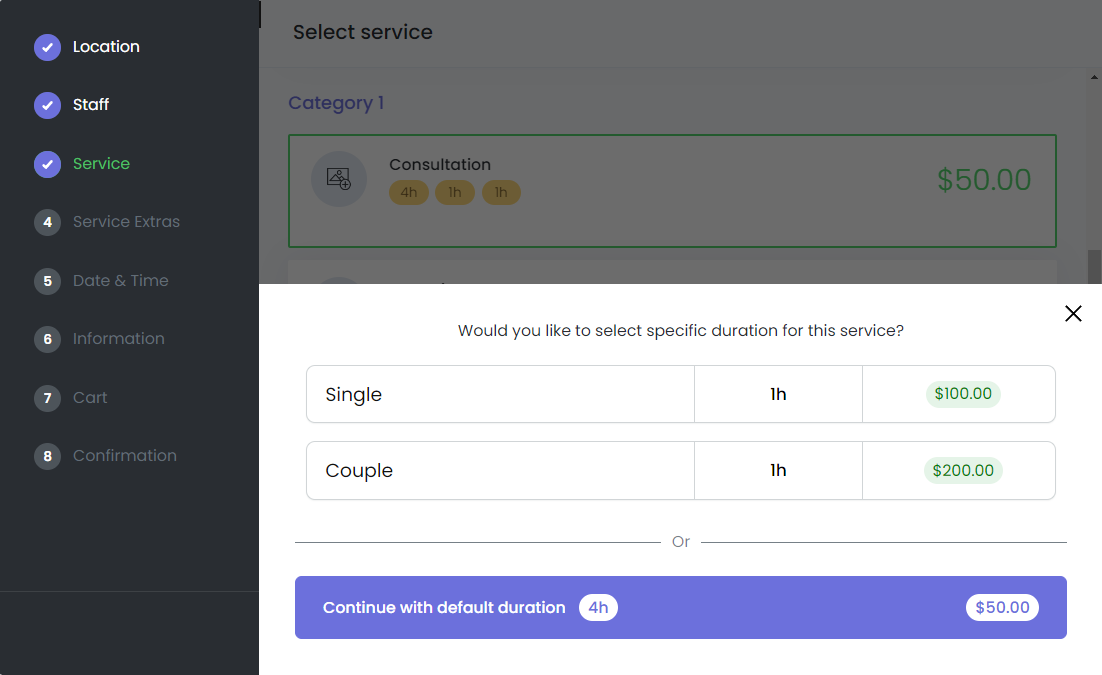
Task: Click the Date & Time step number icon
Action: point(47,281)
